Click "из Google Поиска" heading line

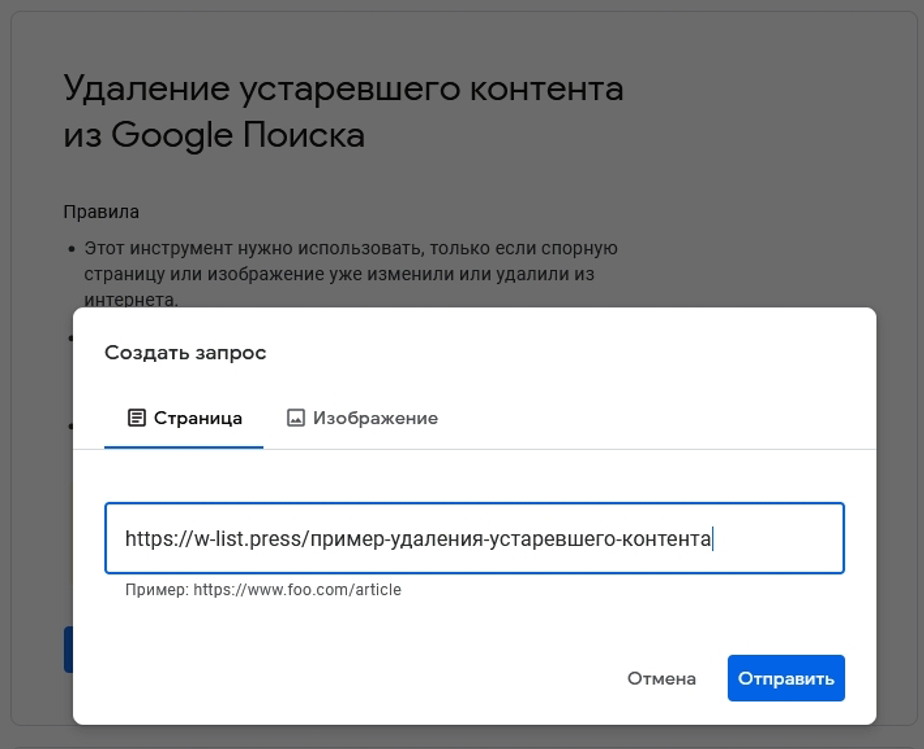coord(214,135)
